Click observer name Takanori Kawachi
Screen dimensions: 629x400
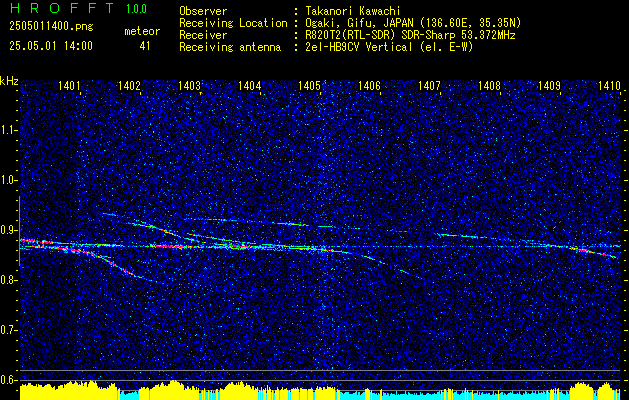353,11
